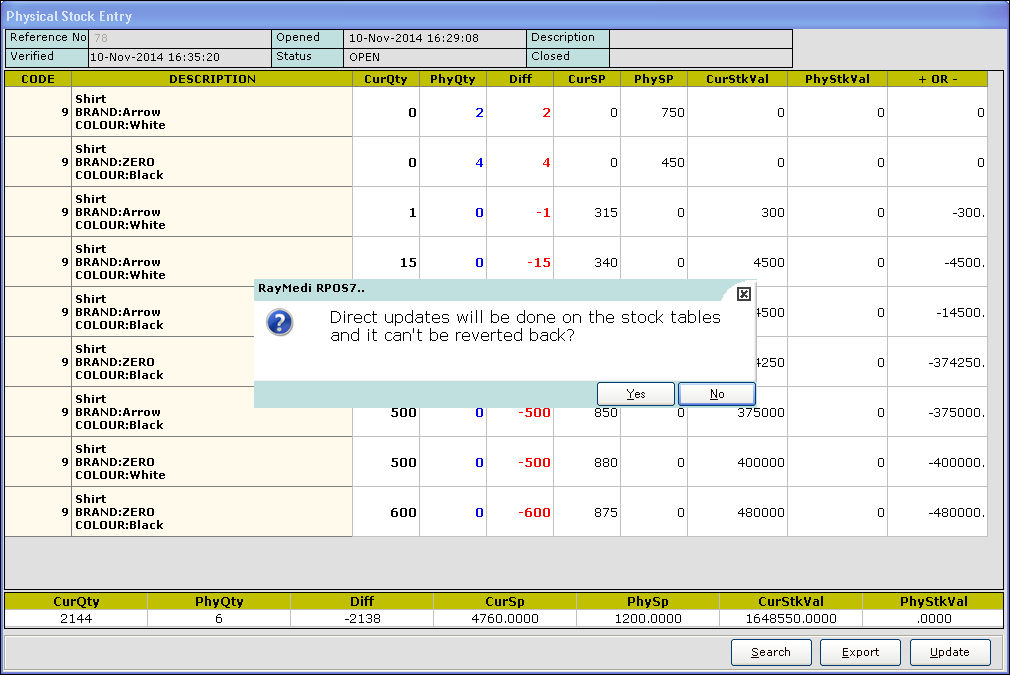Select the DESCRIPTION column header
This screenshot has height=675, width=1010.
click(x=212, y=79)
